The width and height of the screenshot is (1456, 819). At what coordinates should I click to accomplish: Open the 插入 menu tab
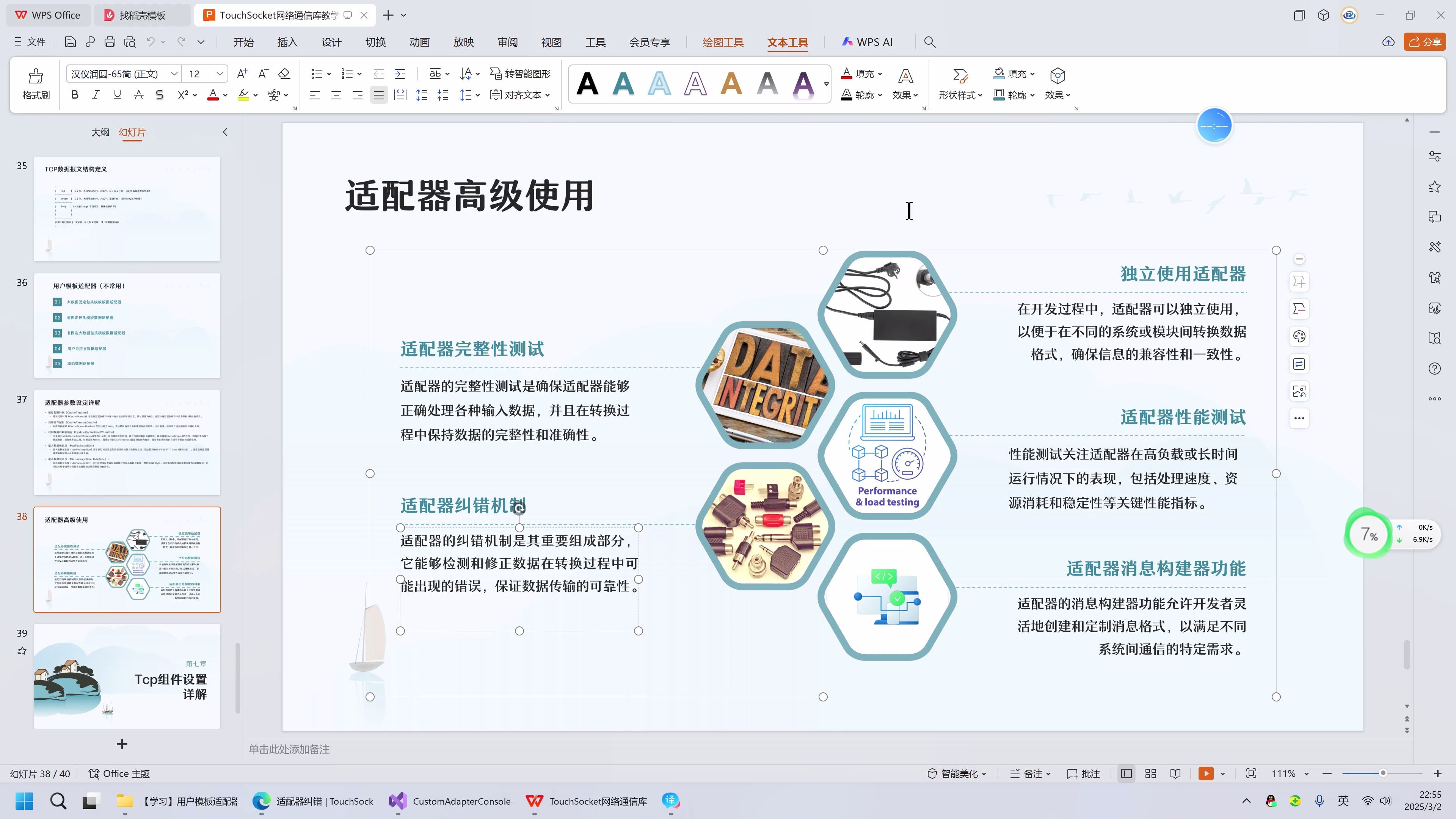pyautogui.click(x=287, y=42)
